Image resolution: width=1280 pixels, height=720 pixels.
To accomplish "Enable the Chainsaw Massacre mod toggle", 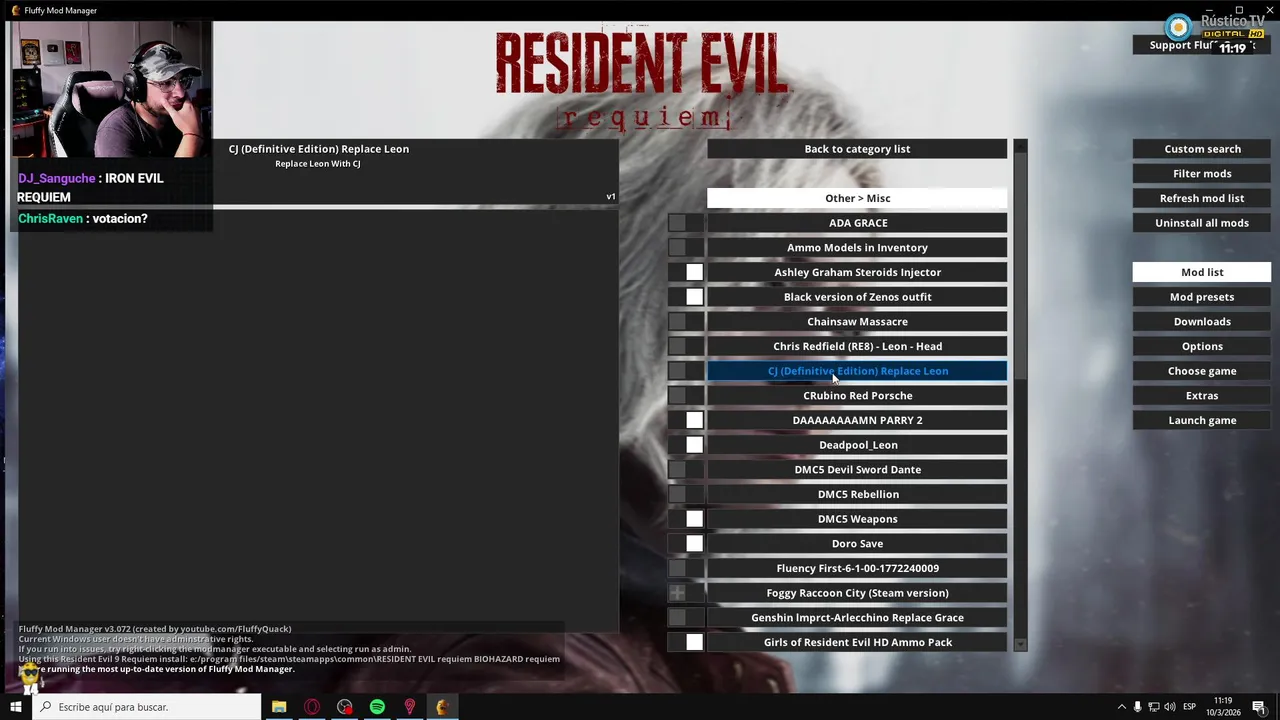I will [686, 322].
